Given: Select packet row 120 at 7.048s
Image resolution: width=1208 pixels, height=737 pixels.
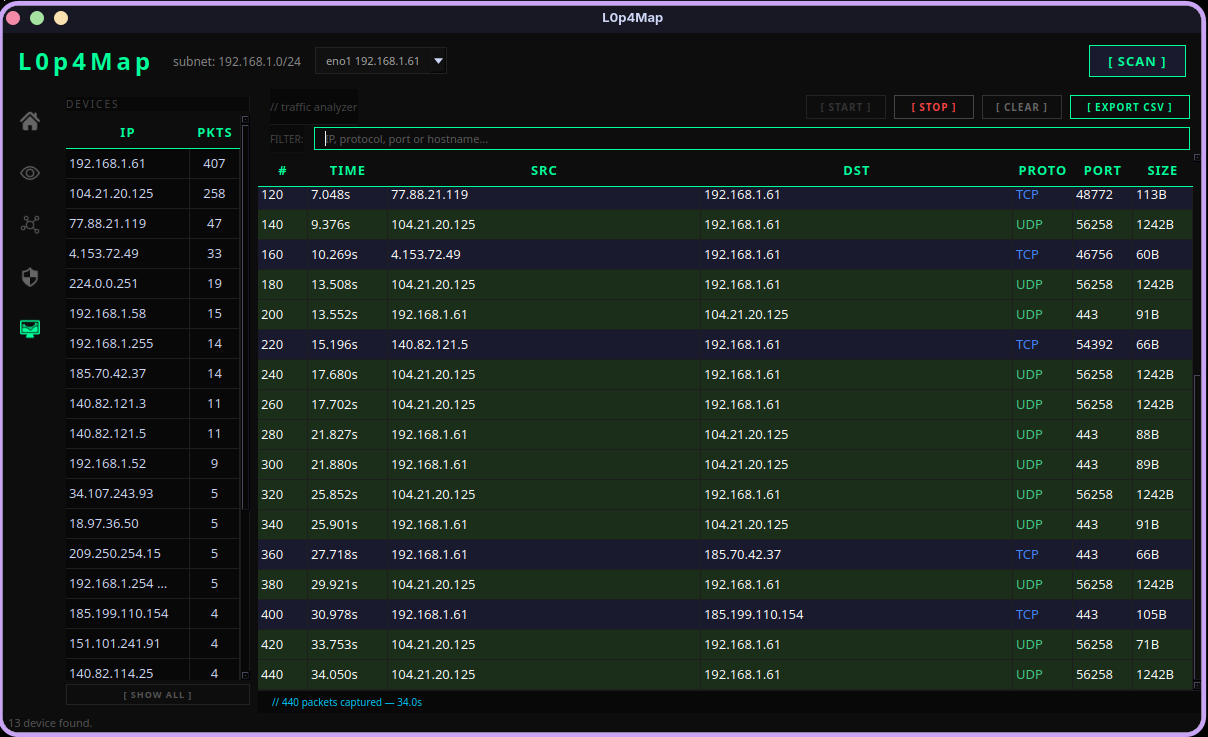Looking at the screenshot, I should click(x=725, y=197).
